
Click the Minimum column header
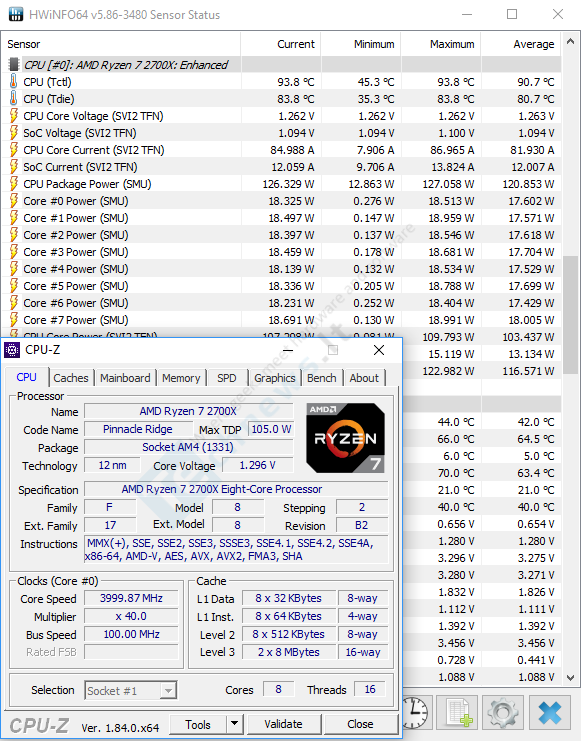tap(361, 44)
